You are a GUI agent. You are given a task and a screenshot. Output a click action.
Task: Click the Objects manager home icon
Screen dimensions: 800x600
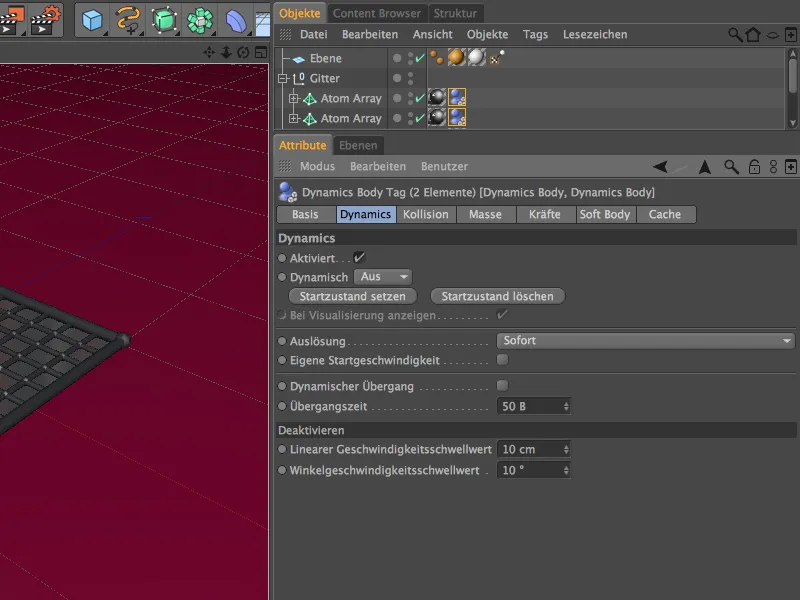[x=753, y=35]
